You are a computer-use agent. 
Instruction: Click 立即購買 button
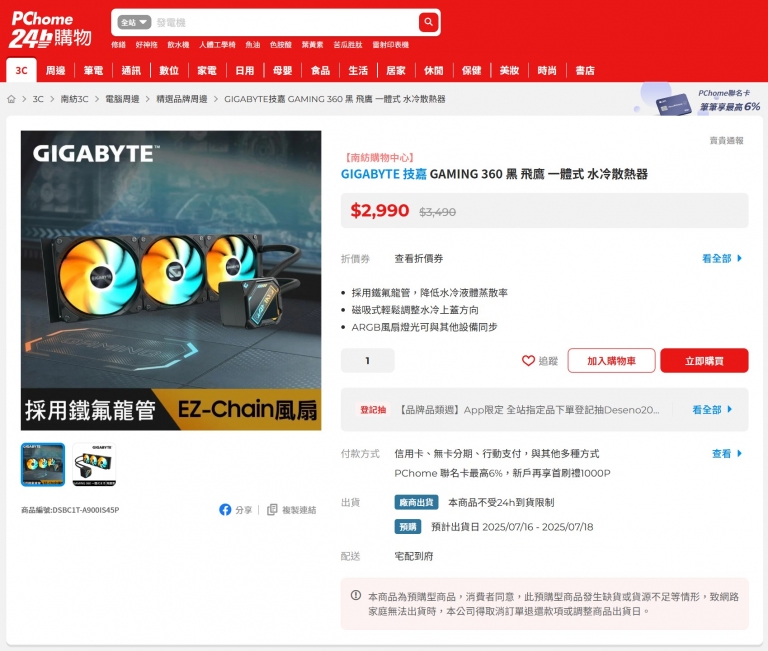[704, 361]
